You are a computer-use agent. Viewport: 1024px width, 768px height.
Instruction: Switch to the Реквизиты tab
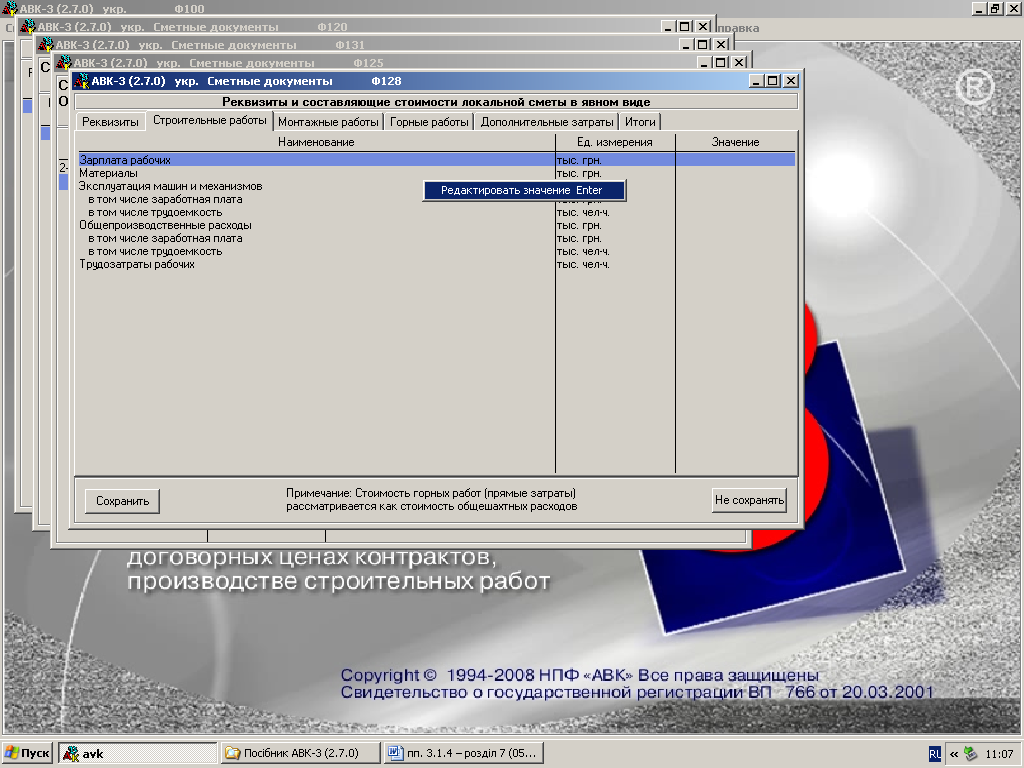(110, 122)
